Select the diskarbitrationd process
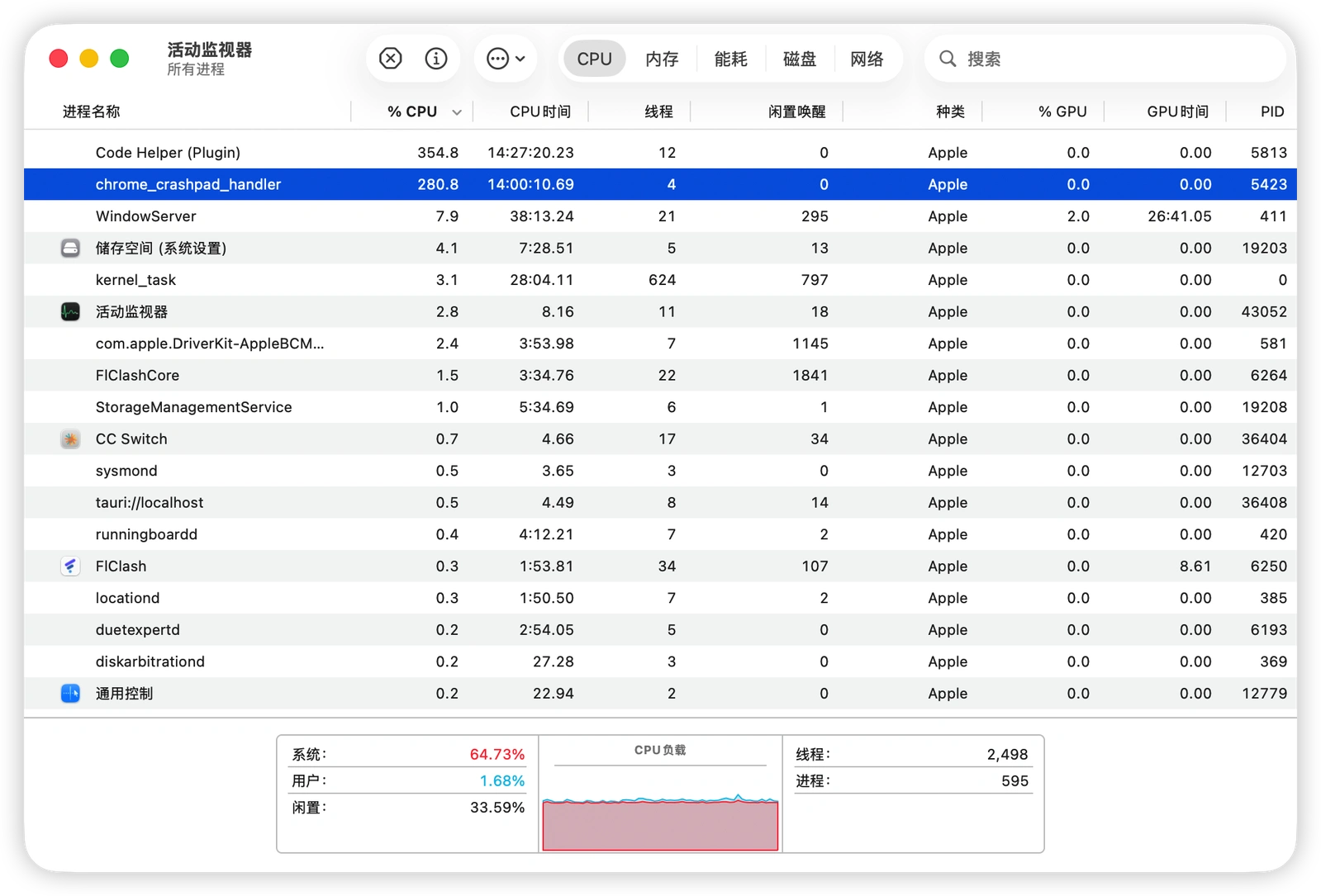The image size is (1321, 896). 660,661
